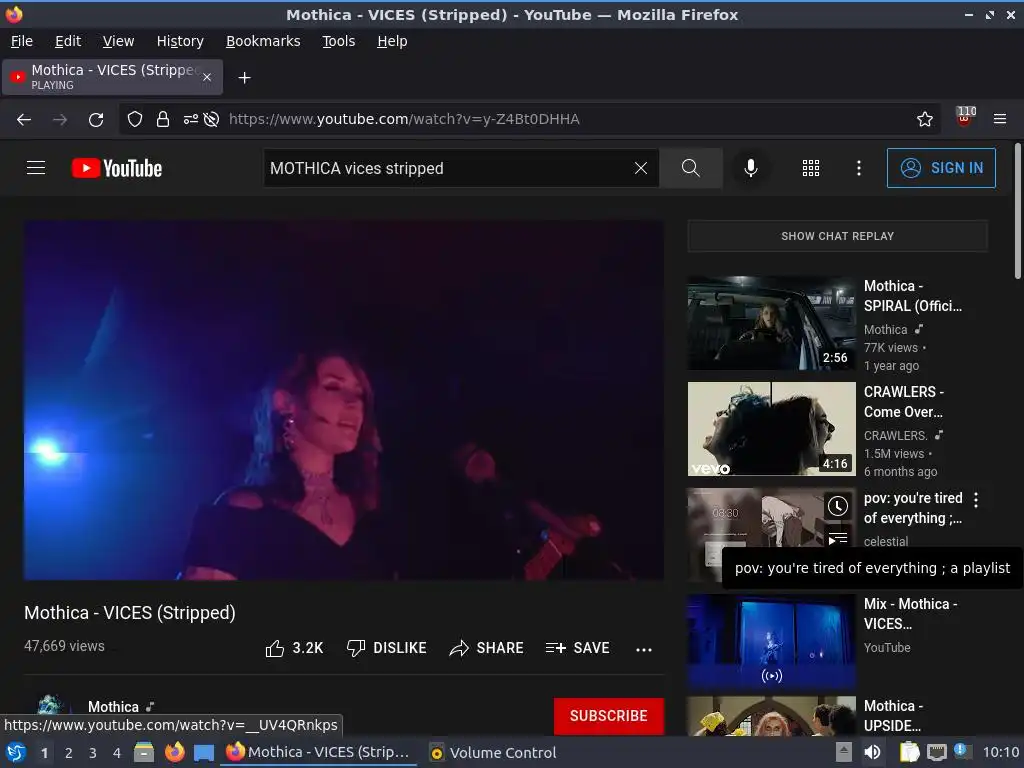The width and height of the screenshot is (1024, 768).
Task: Select the Mothica VICES browser tab
Action: pos(112,77)
